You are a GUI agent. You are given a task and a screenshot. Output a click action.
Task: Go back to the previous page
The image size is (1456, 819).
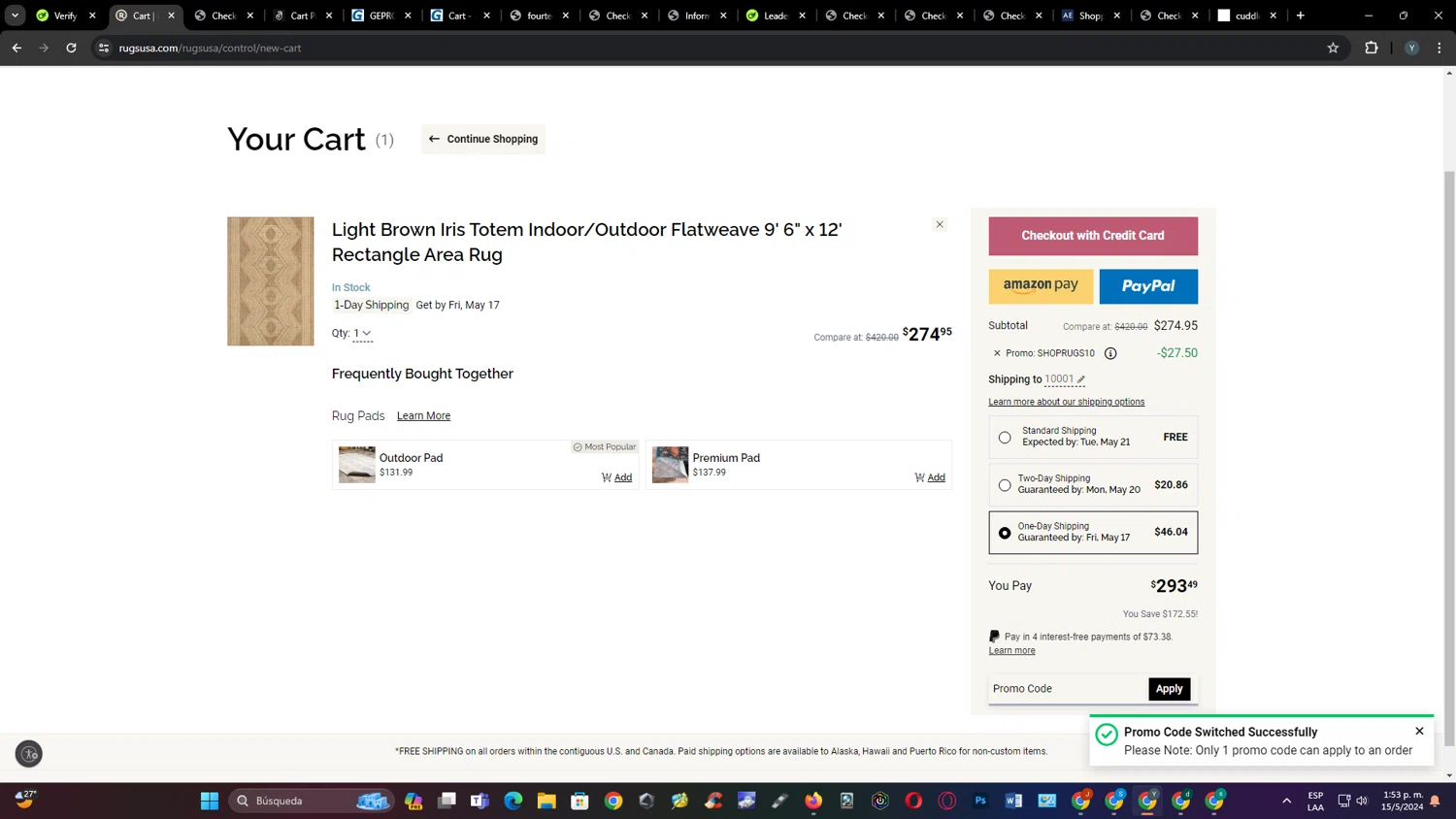coord(17,48)
